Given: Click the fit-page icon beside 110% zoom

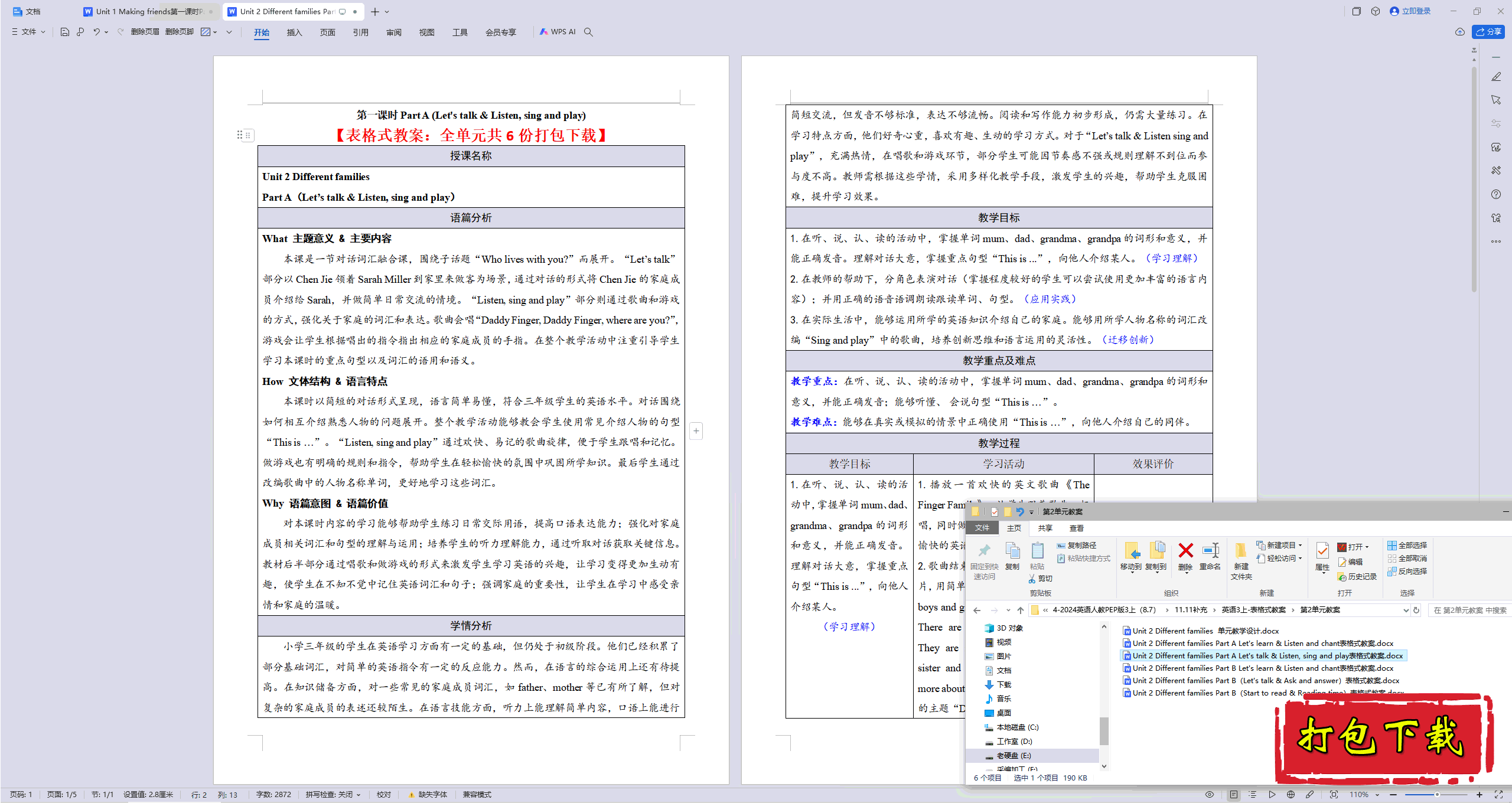Looking at the screenshot, I should pyautogui.click(x=1334, y=794).
